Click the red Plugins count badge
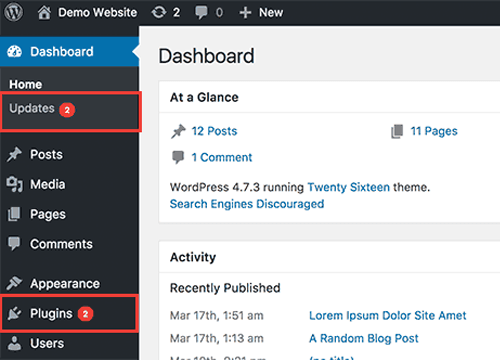The image size is (500, 360). 85,314
